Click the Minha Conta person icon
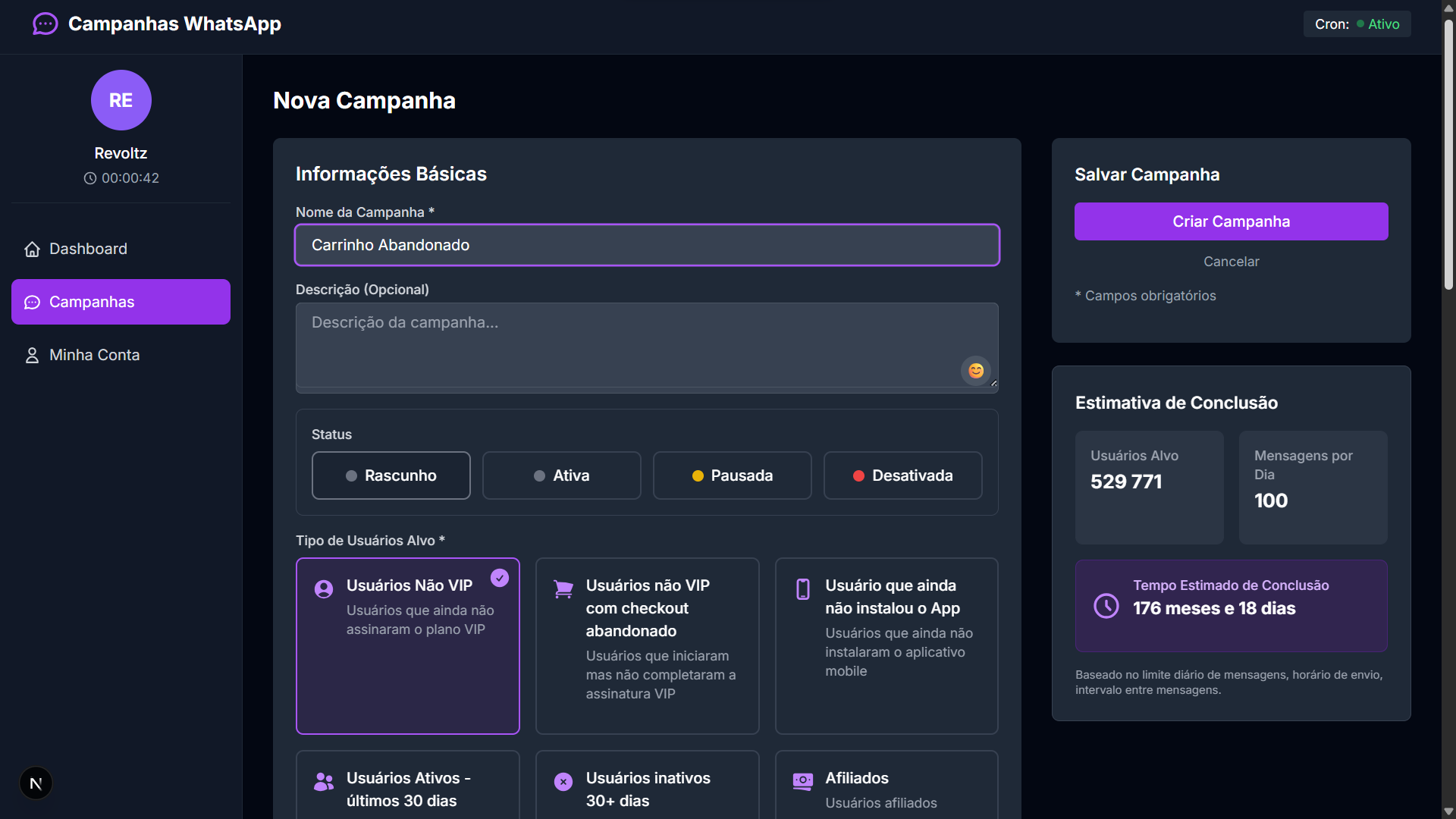This screenshot has width=1456, height=819. (x=32, y=355)
